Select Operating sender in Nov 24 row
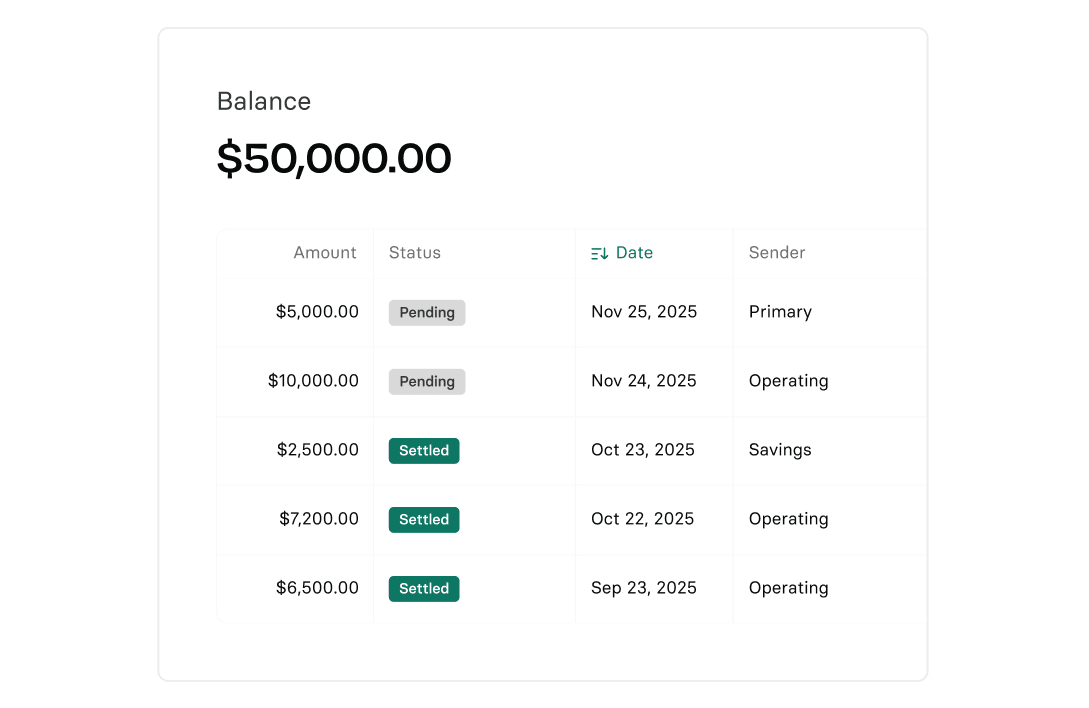This screenshot has width=1089, height=708. tap(788, 381)
